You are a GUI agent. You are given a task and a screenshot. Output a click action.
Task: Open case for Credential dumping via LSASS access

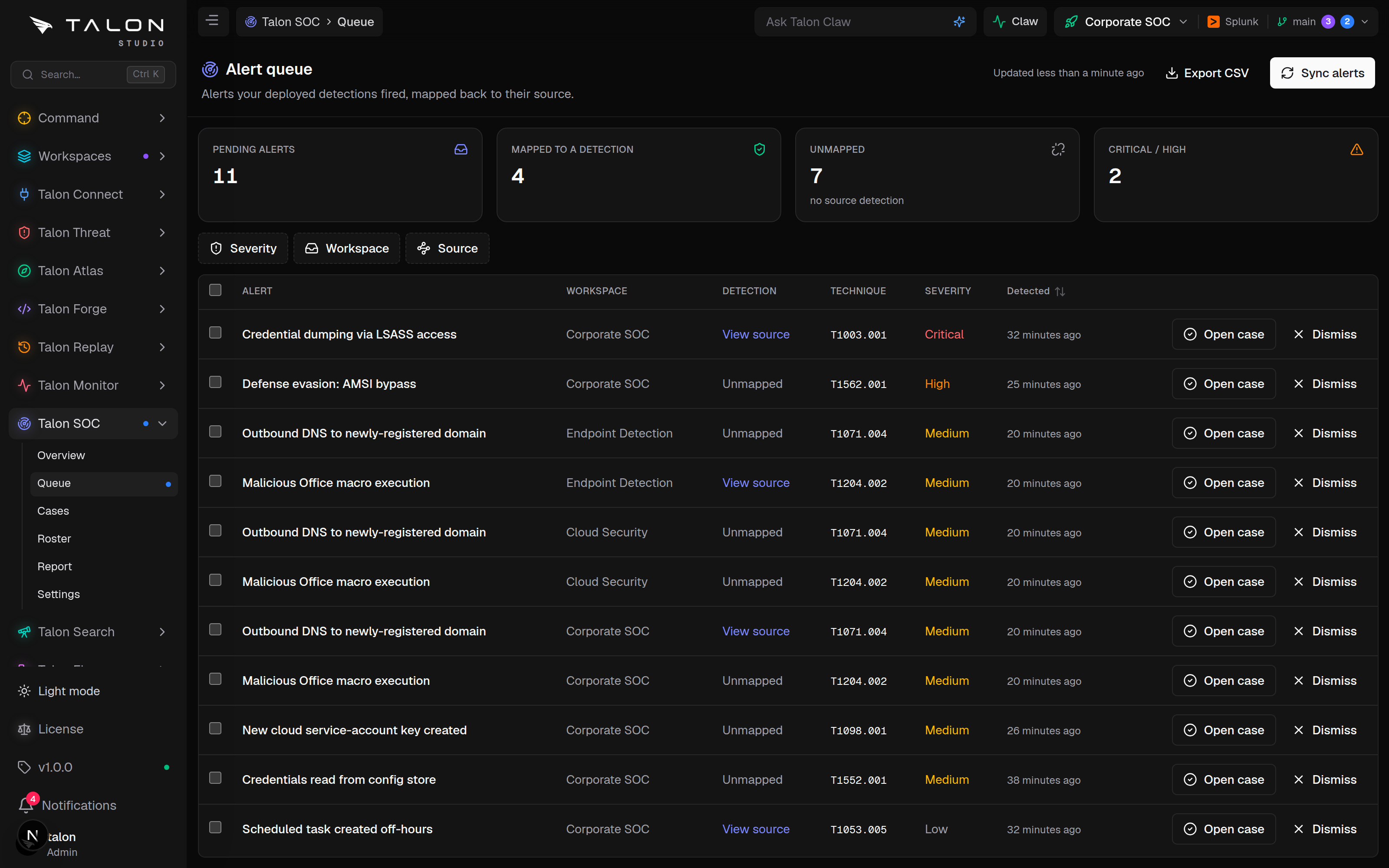(1224, 334)
